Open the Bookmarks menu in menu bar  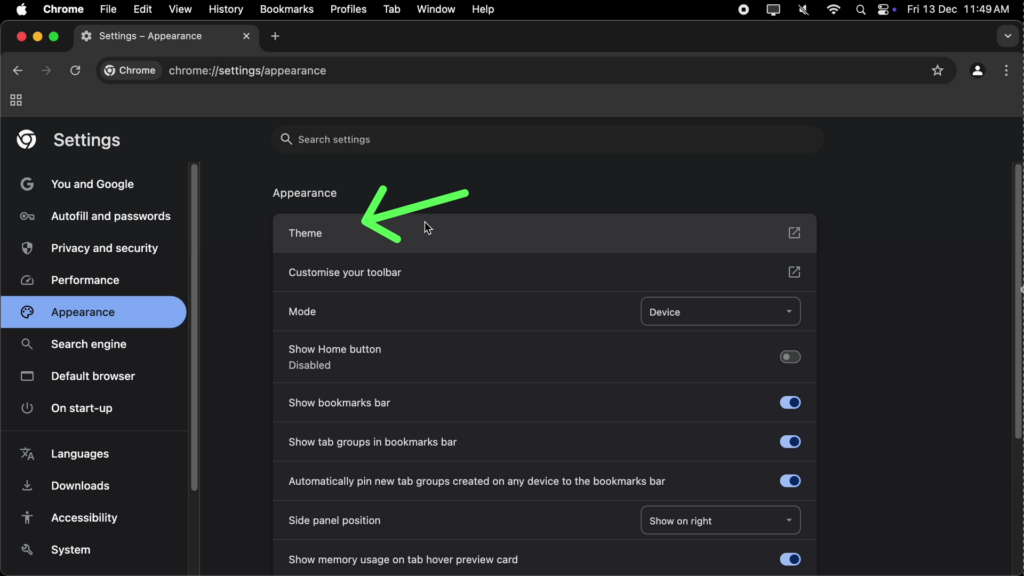(x=287, y=9)
